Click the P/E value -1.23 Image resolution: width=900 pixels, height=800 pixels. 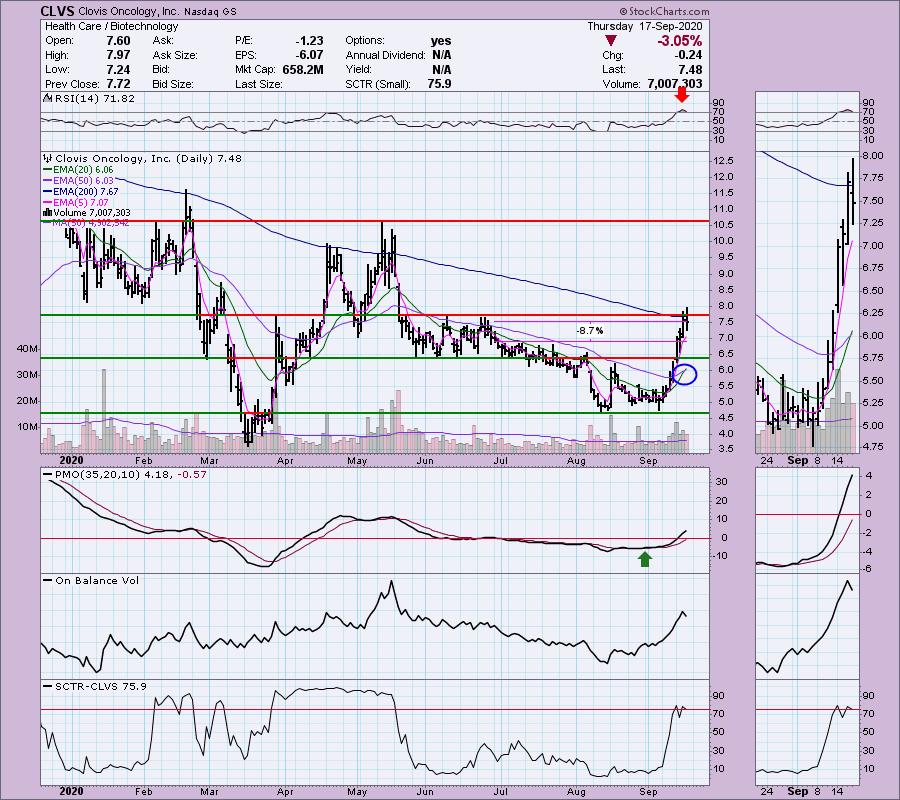[x=309, y=41]
